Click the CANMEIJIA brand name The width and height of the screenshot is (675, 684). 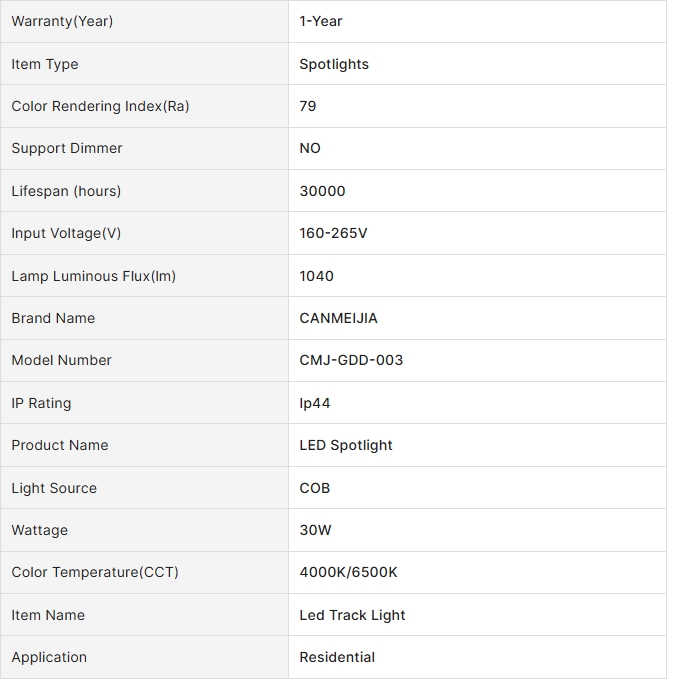click(x=338, y=318)
